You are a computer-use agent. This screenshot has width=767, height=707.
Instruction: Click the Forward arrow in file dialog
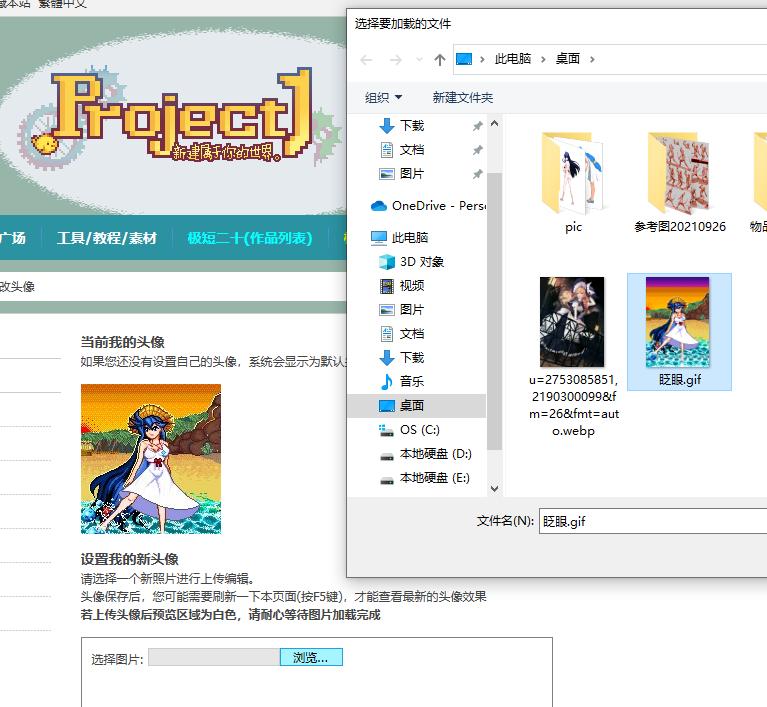395,60
